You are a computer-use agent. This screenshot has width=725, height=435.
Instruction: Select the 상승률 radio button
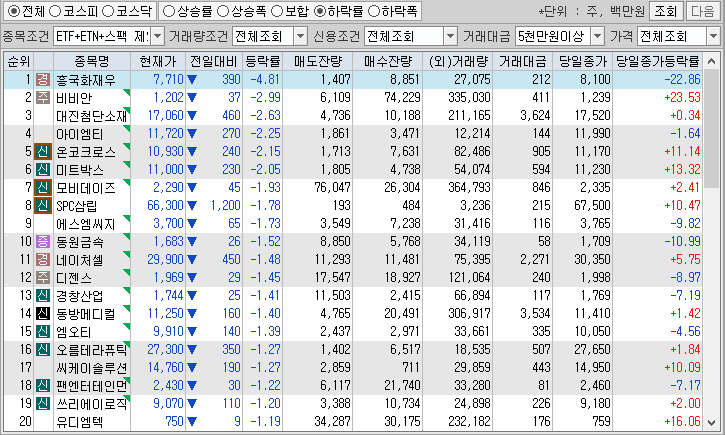click(169, 11)
